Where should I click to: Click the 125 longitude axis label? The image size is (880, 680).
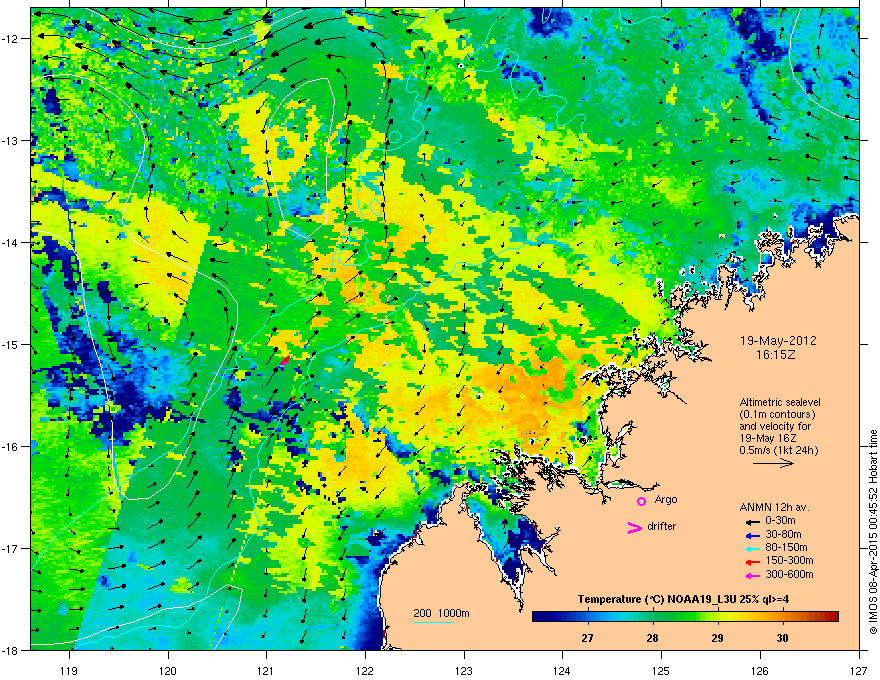pos(661,670)
